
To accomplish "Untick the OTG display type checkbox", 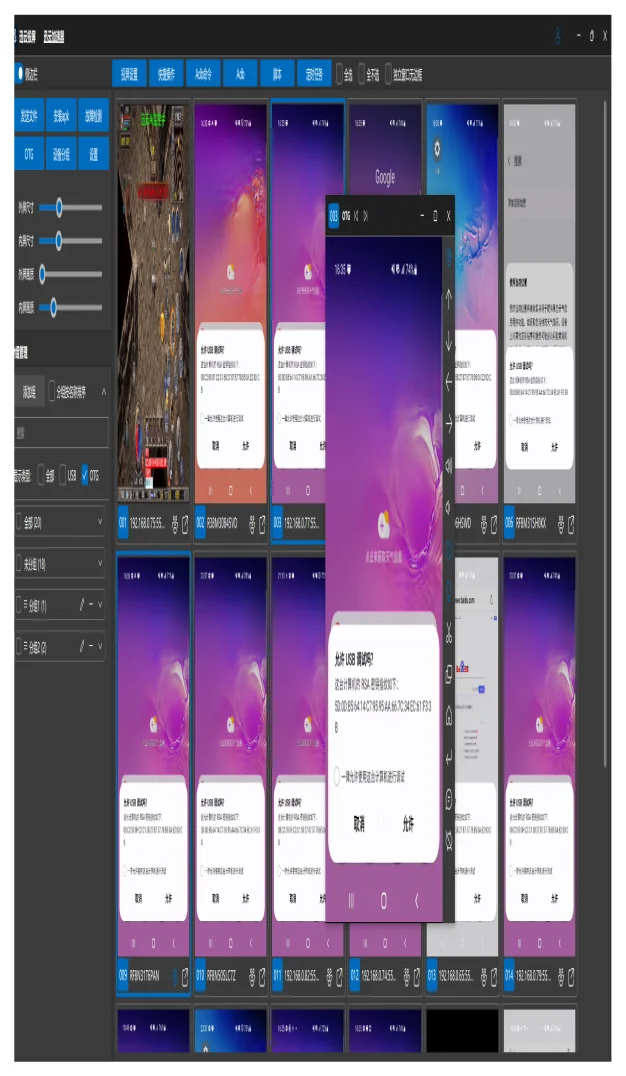I will tap(85, 475).
